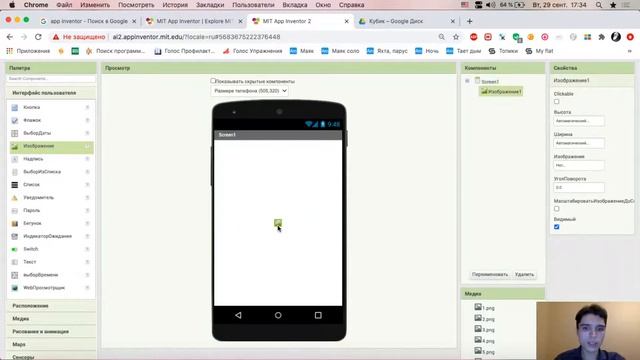Toggle Показывать скрытые компоненты checkbox
The height and width of the screenshot is (360, 640).
point(213,81)
